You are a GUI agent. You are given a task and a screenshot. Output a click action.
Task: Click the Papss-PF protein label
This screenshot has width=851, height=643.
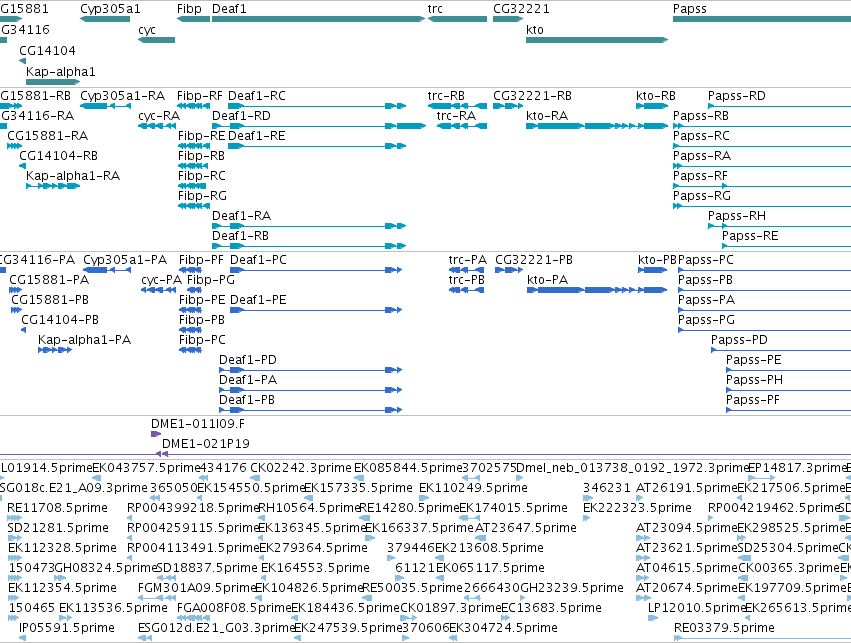[x=753, y=400]
